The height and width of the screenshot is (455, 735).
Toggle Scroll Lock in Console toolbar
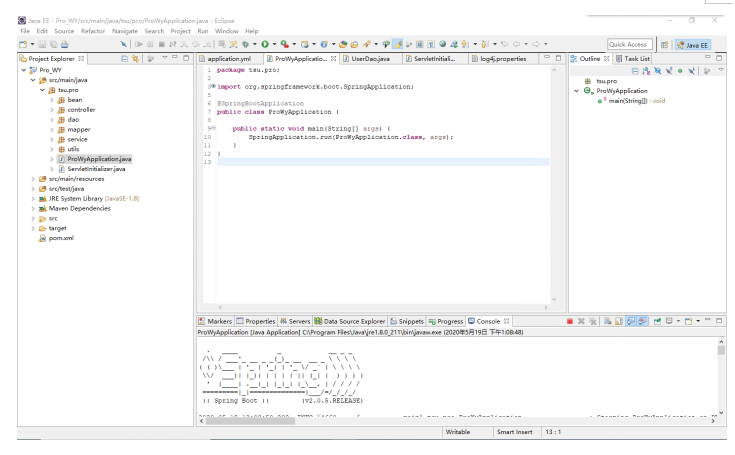[619, 321]
